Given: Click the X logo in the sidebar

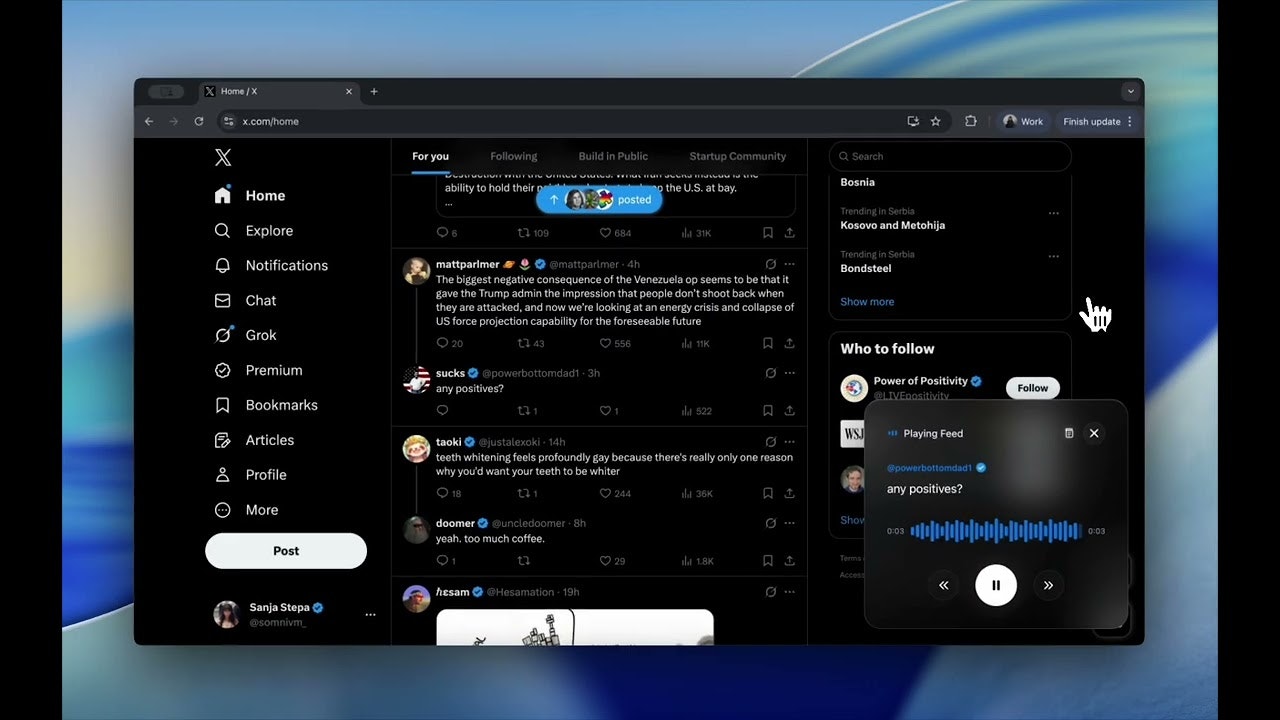Looking at the screenshot, I should tap(223, 157).
